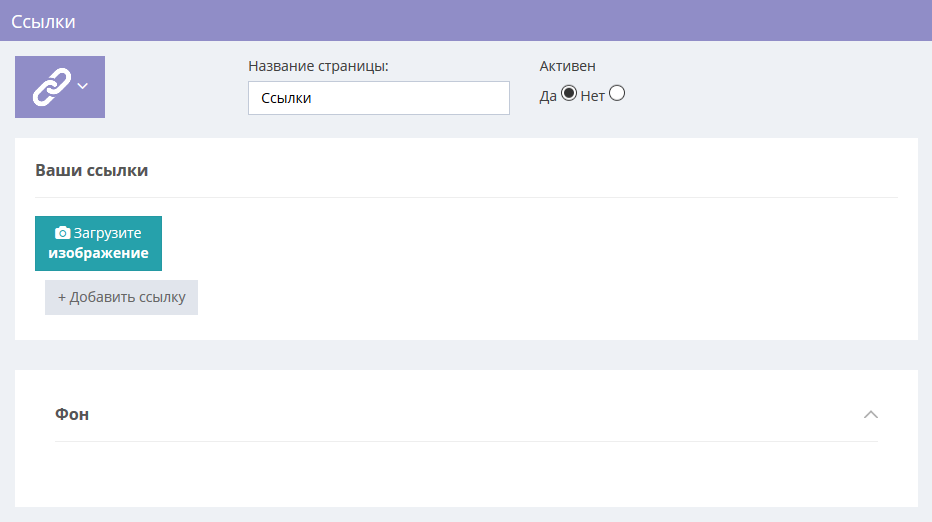Screen dimensions: 932x522
Task: Collapse the Фон section with its chevron
Action: [871, 414]
